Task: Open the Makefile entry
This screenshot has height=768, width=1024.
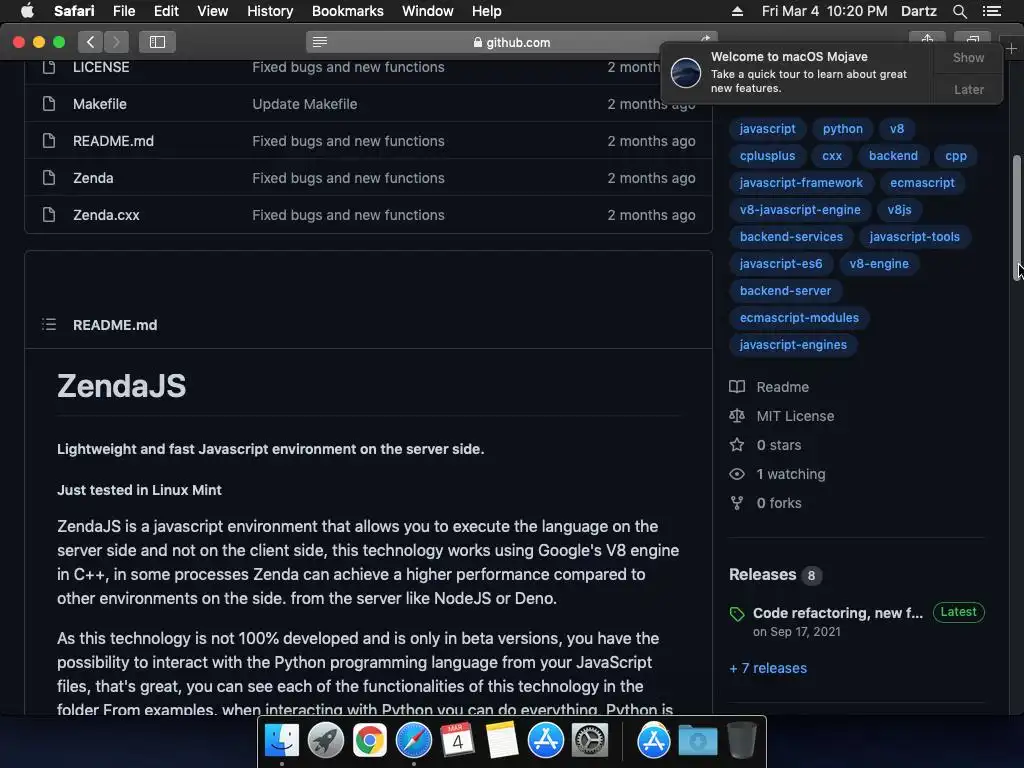Action: (x=100, y=104)
